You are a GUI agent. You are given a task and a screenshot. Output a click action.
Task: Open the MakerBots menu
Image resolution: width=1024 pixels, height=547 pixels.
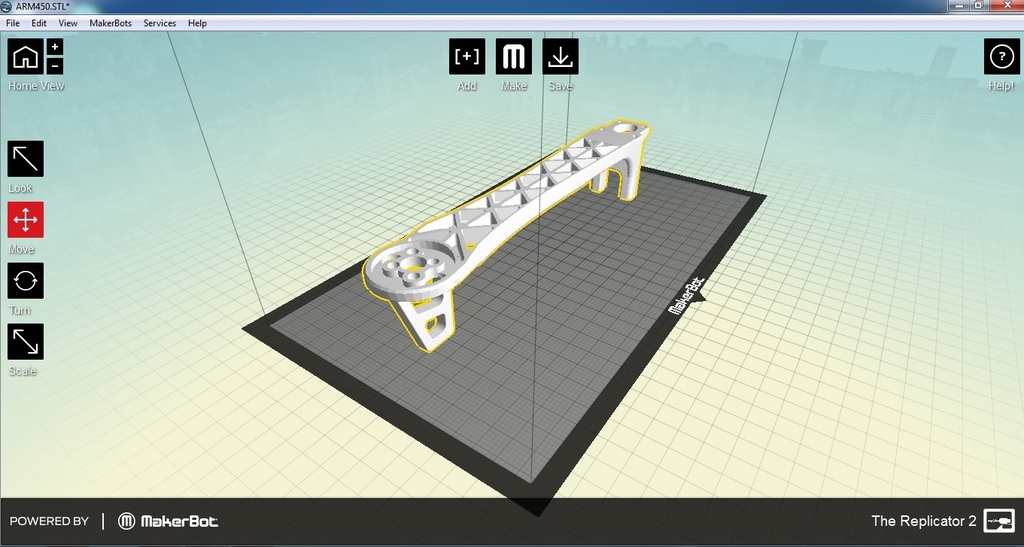point(110,23)
